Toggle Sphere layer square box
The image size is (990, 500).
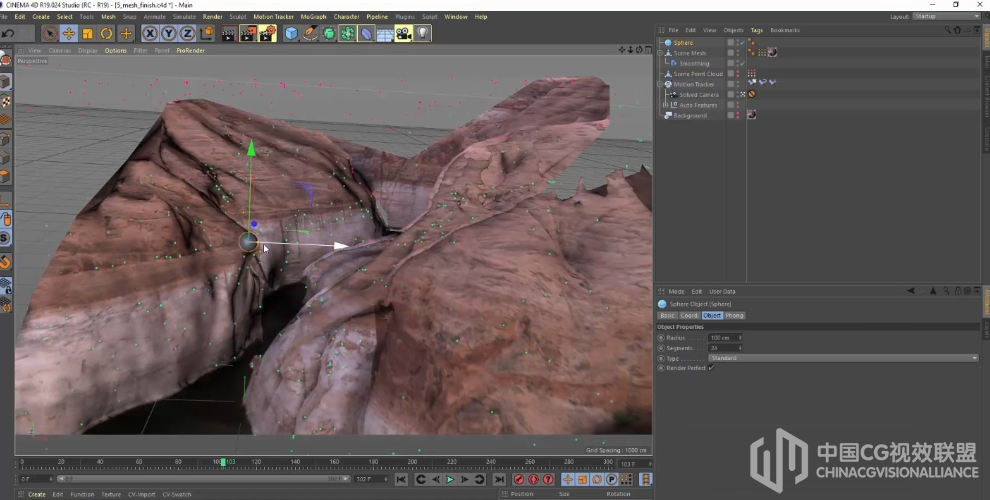click(x=731, y=42)
